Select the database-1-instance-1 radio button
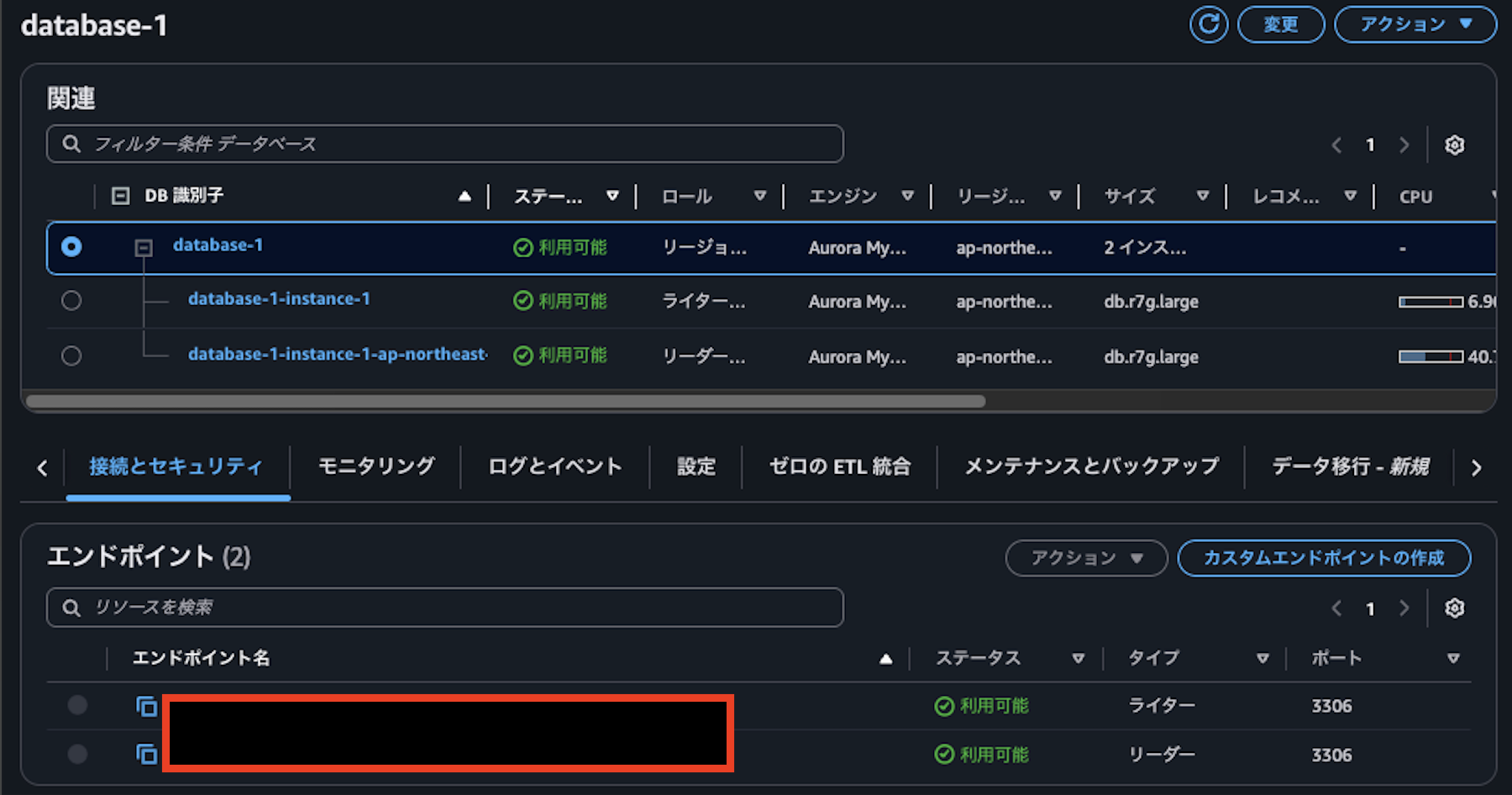This screenshot has height=795, width=1512. [x=72, y=301]
